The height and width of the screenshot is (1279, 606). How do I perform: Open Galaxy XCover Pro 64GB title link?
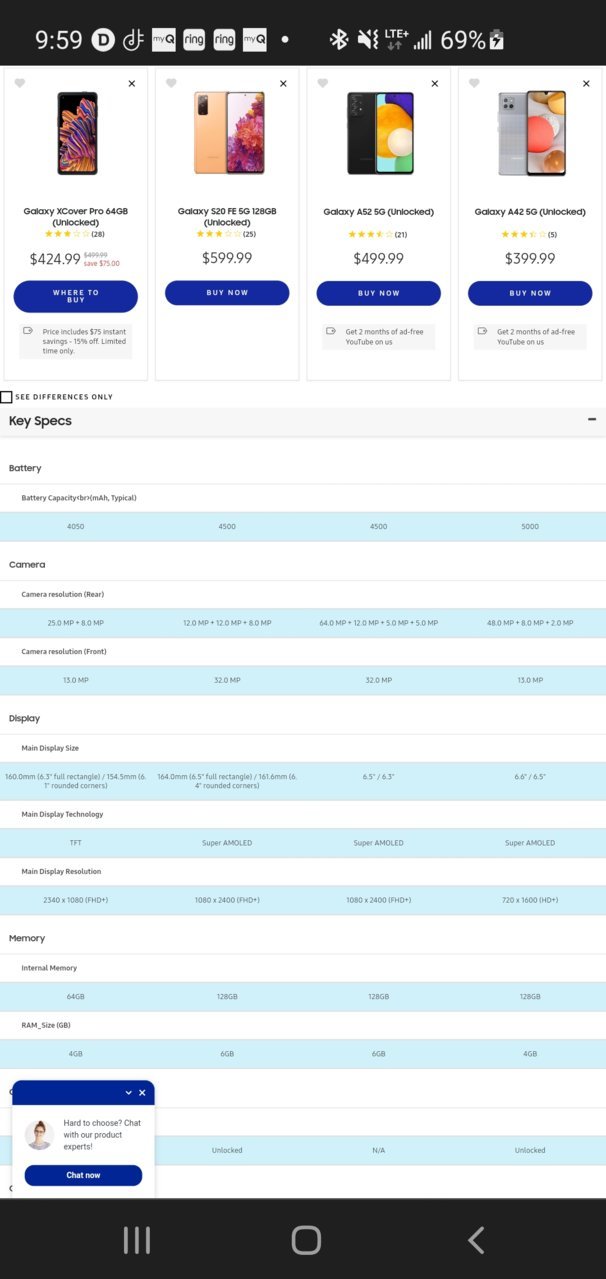pyautogui.click(x=76, y=217)
